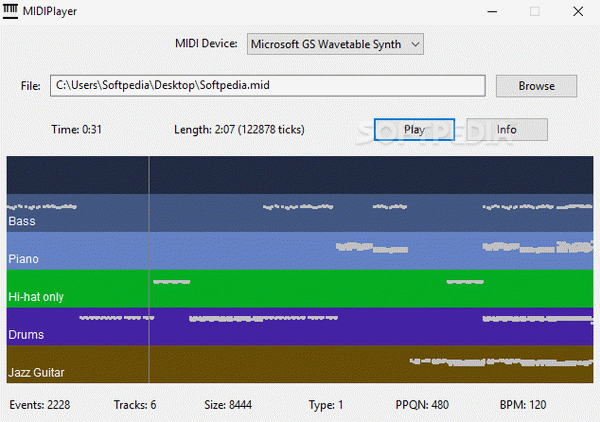The width and height of the screenshot is (600, 422).
Task: Click the Type: 1 status entry
Action: tap(326, 405)
